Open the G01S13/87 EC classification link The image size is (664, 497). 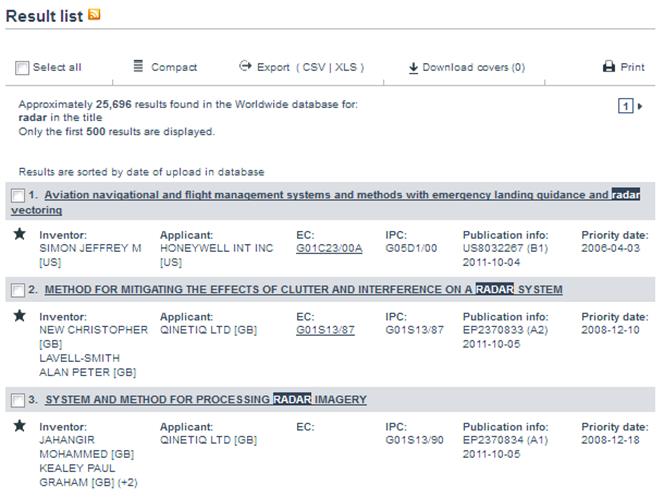coord(325,330)
